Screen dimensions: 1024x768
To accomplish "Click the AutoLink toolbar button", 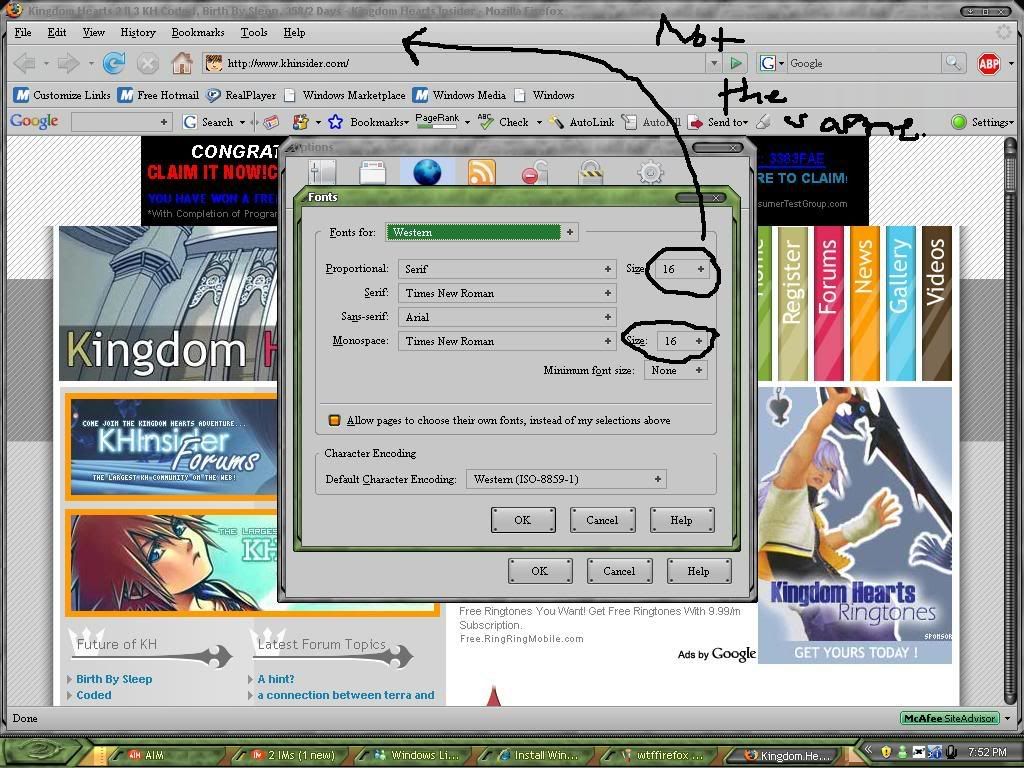I will (x=581, y=122).
